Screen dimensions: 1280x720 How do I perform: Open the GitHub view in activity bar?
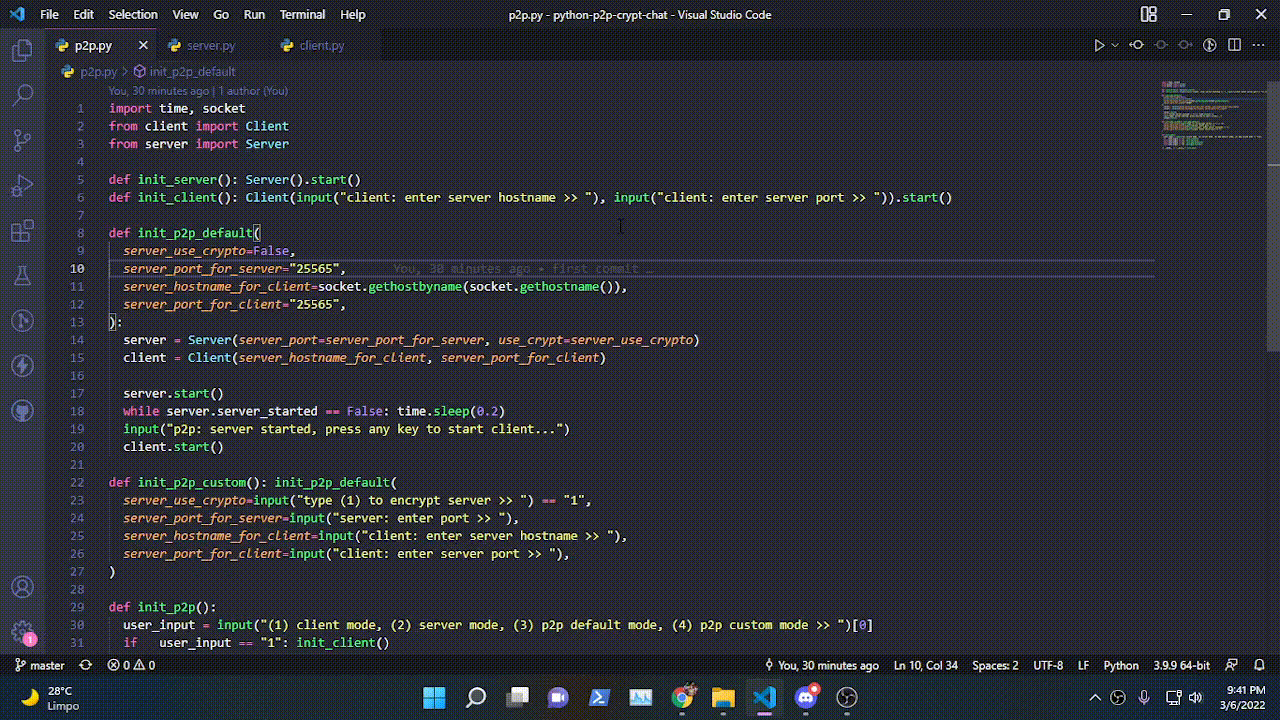point(22,411)
